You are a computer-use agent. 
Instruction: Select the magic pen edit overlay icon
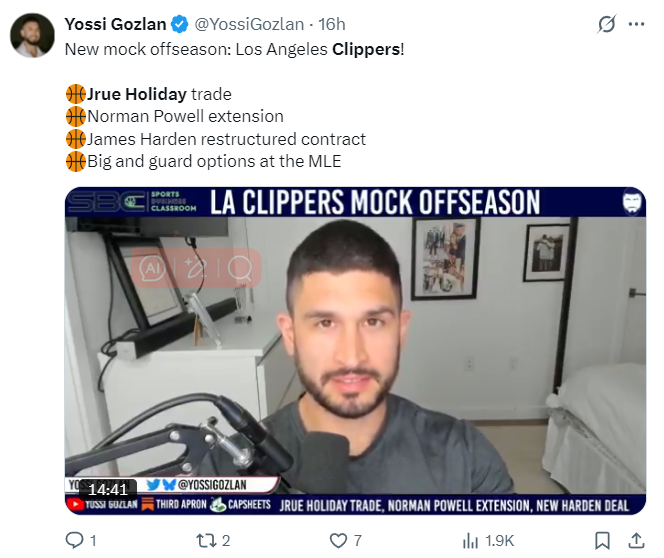[x=196, y=268]
